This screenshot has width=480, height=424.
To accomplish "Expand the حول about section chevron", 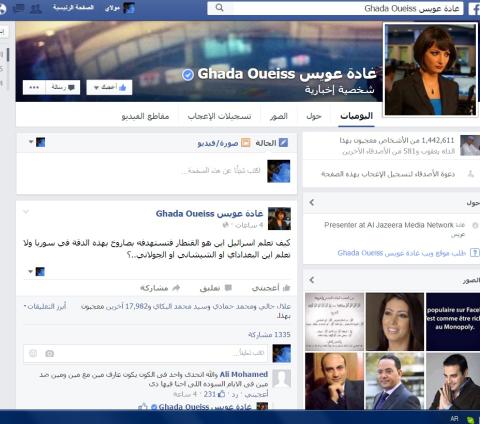I will 311,202.
